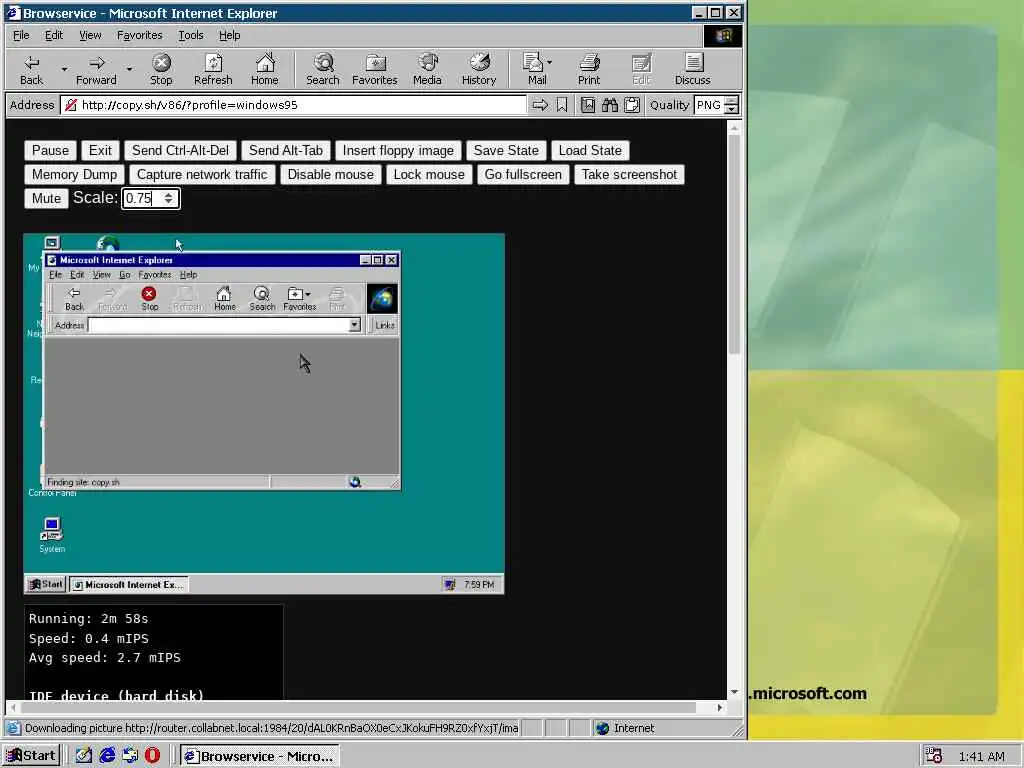The image size is (1024, 768).
Task: Toggle the Mute button
Action: pos(46,198)
